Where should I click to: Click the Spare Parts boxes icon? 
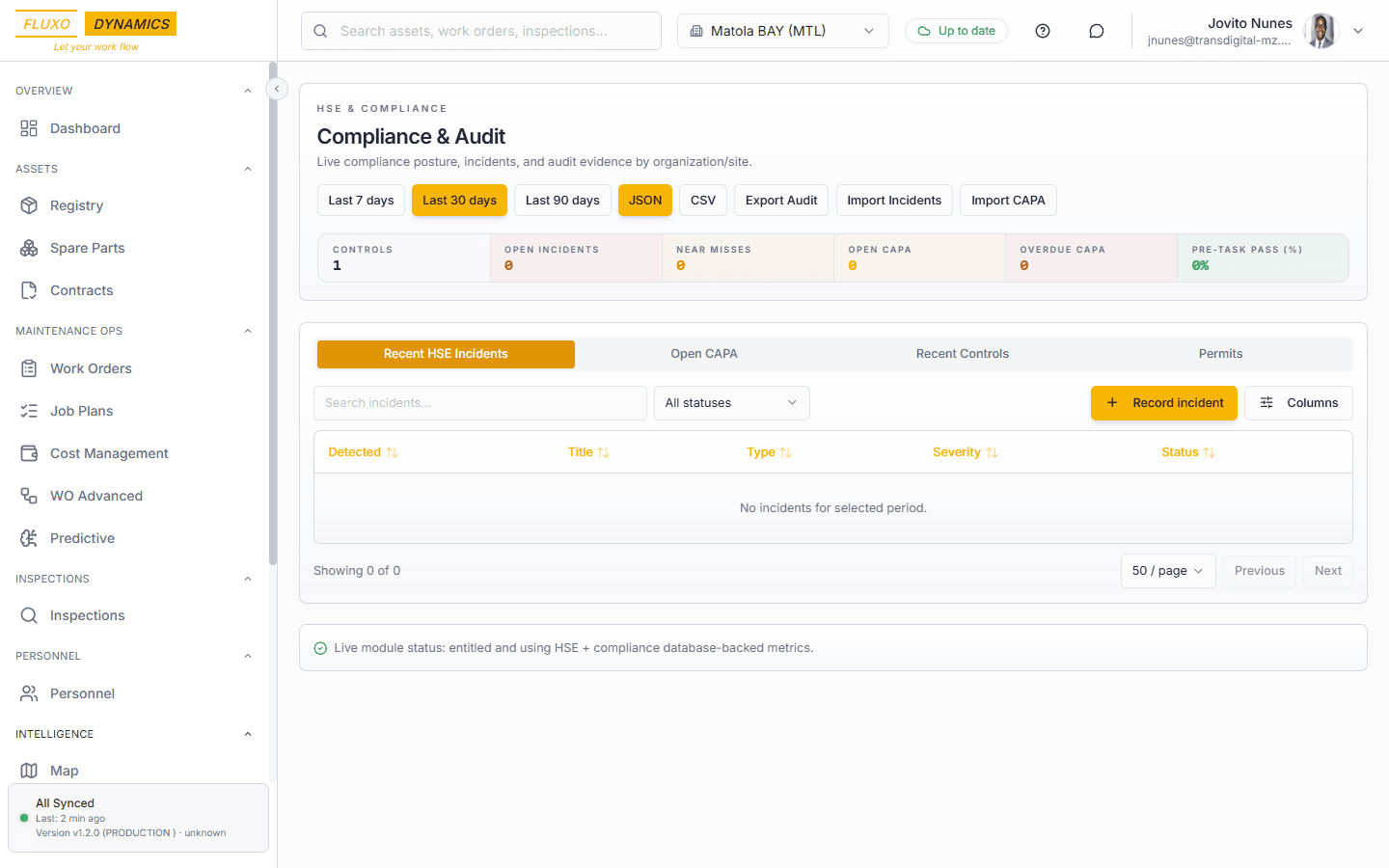pos(29,248)
